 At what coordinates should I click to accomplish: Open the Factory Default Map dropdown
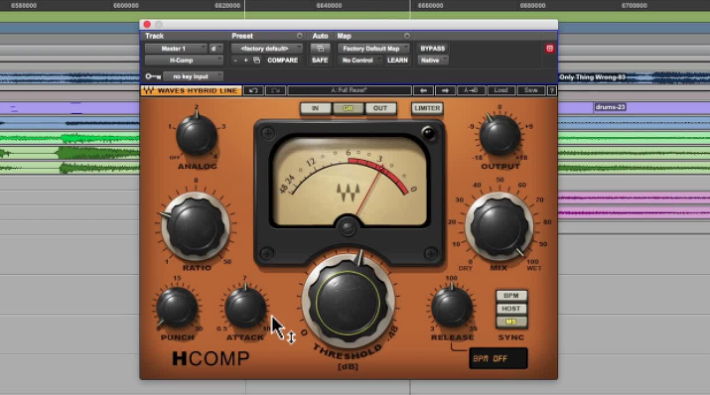coord(373,48)
